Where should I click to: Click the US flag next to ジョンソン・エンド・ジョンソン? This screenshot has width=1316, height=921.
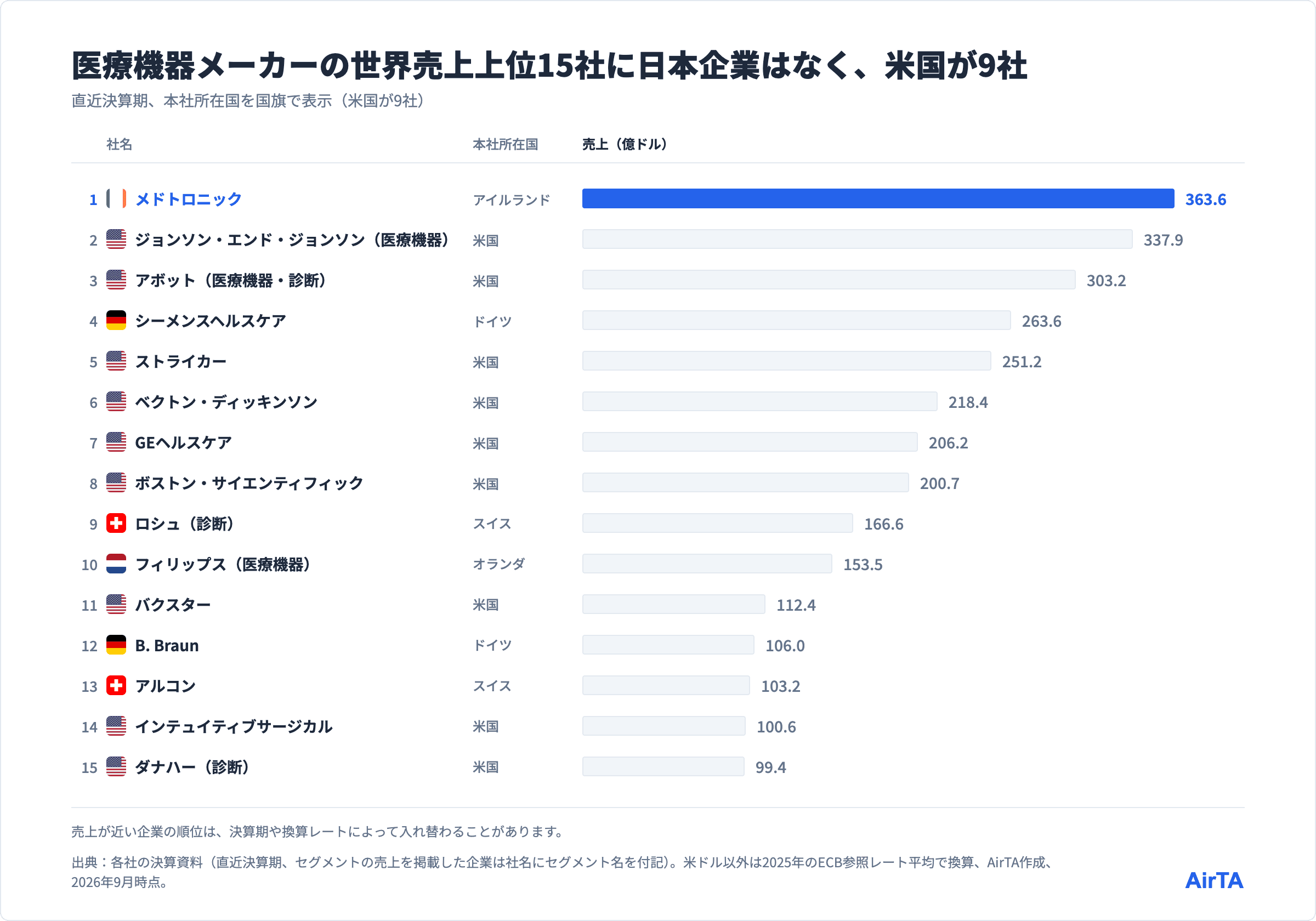[116, 240]
